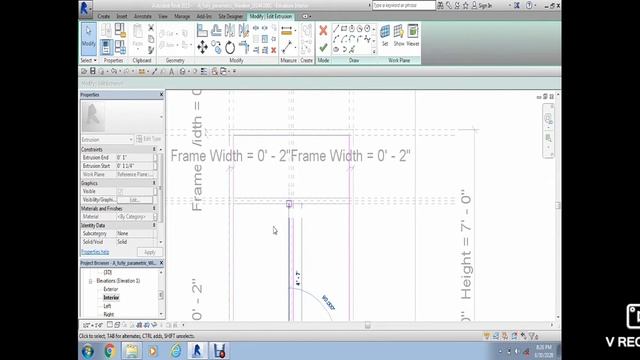Click the Text tool in quick access toolbar
The width and height of the screenshot is (640, 360).
pyautogui.click(x=171, y=71)
